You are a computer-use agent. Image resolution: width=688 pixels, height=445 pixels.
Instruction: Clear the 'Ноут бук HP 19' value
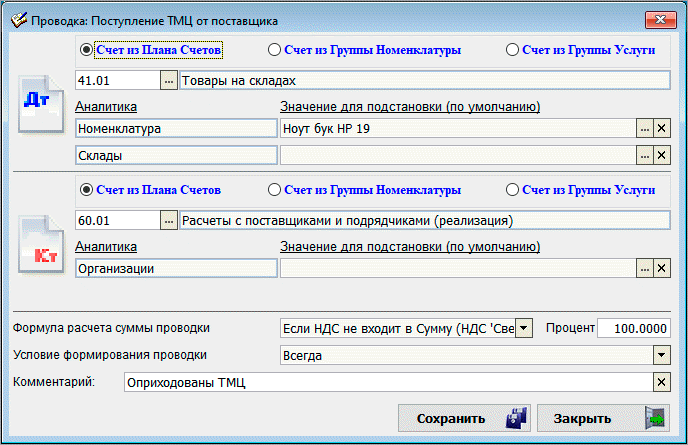click(662, 129)
